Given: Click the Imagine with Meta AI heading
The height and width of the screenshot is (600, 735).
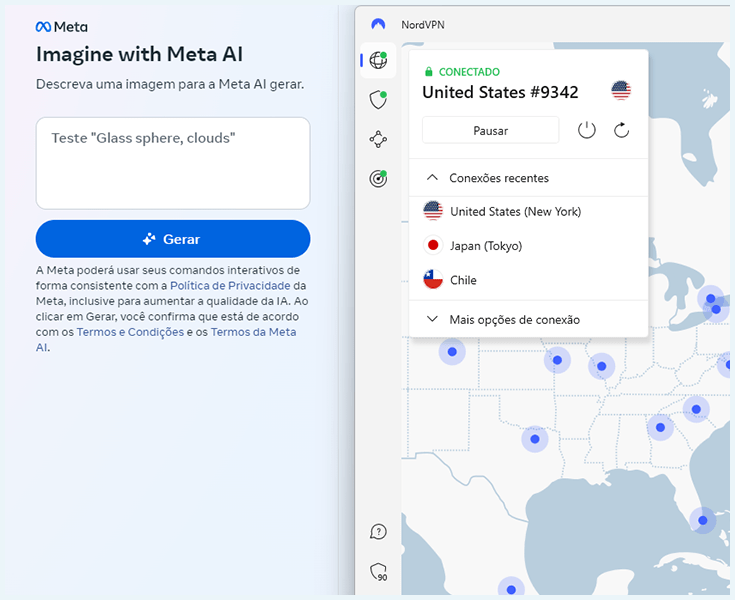Looking at the screenshot, I should click(x=140, y=54).
